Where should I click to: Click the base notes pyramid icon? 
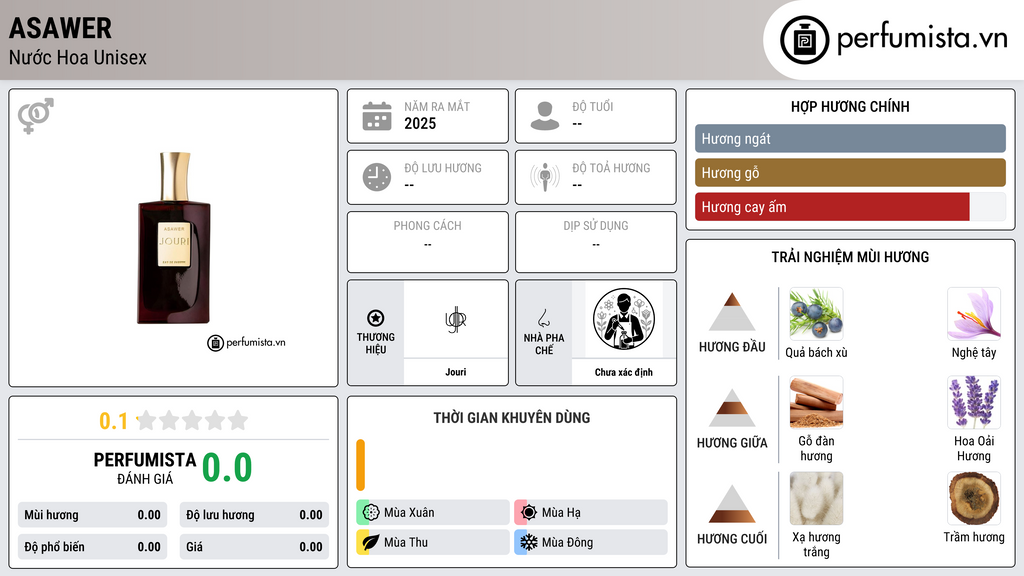point(732,504)
